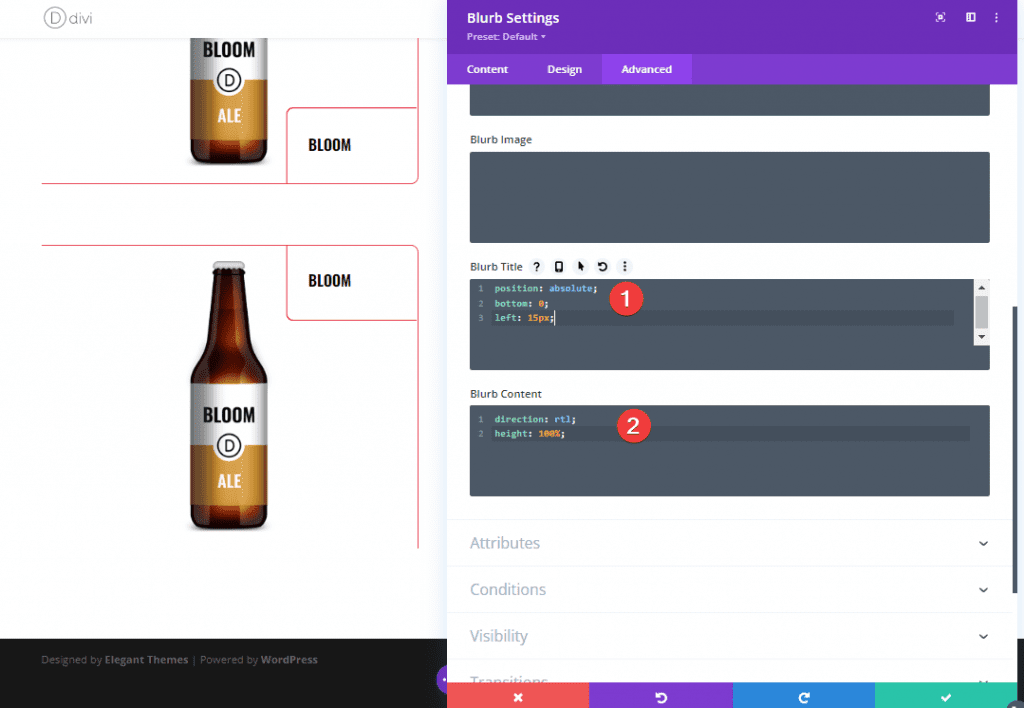Screen dimensions: 1024x708
Task: Expand the Visibility section
Action: click(x=729, y=636)
